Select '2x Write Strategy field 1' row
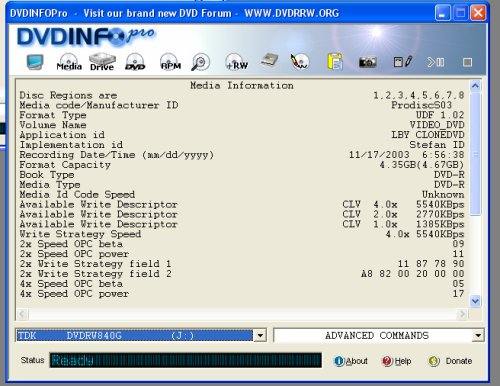This screenshot has width=500, height=386. point(242,264)
